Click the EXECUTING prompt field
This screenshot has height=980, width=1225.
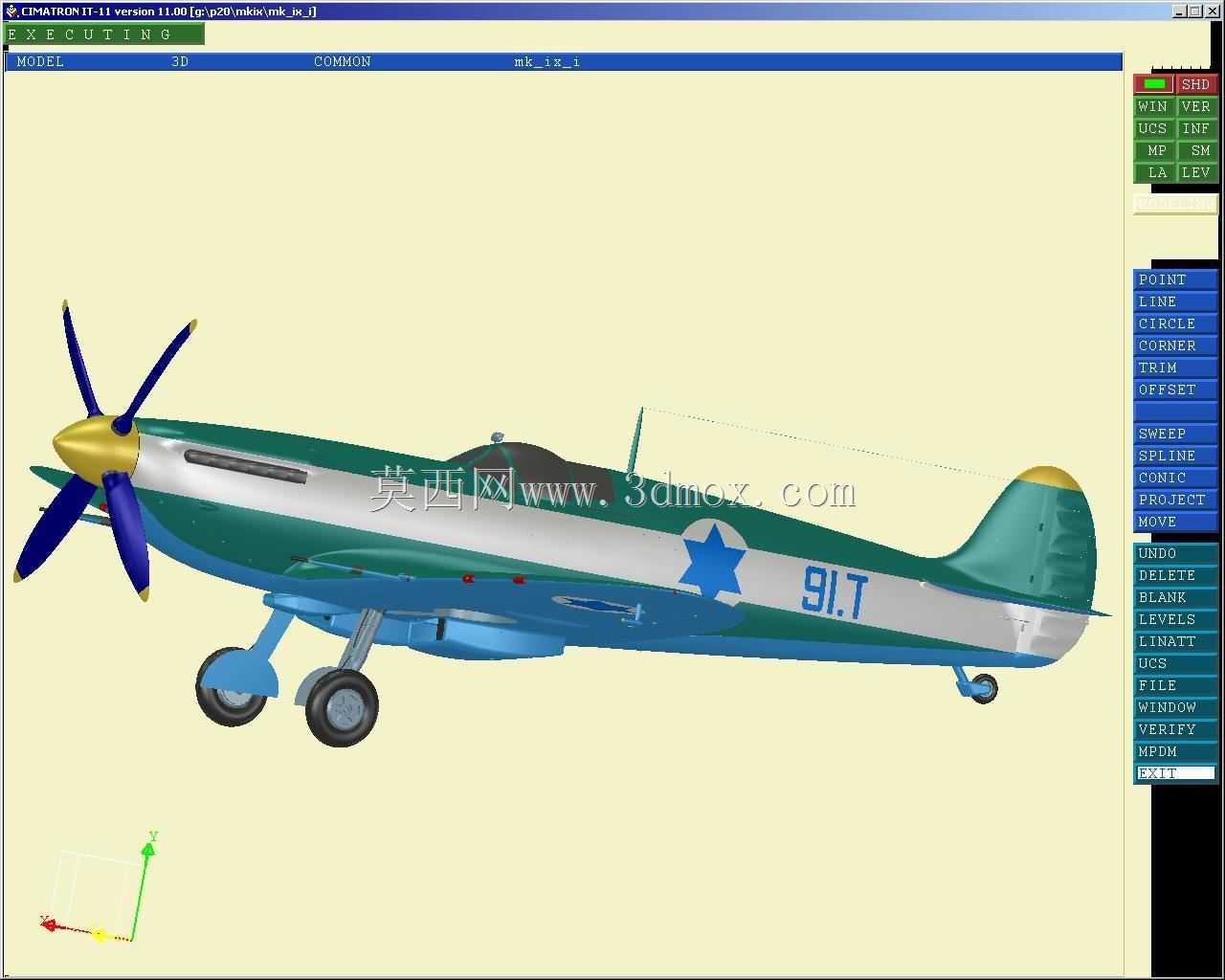click(x=104, y=34)
